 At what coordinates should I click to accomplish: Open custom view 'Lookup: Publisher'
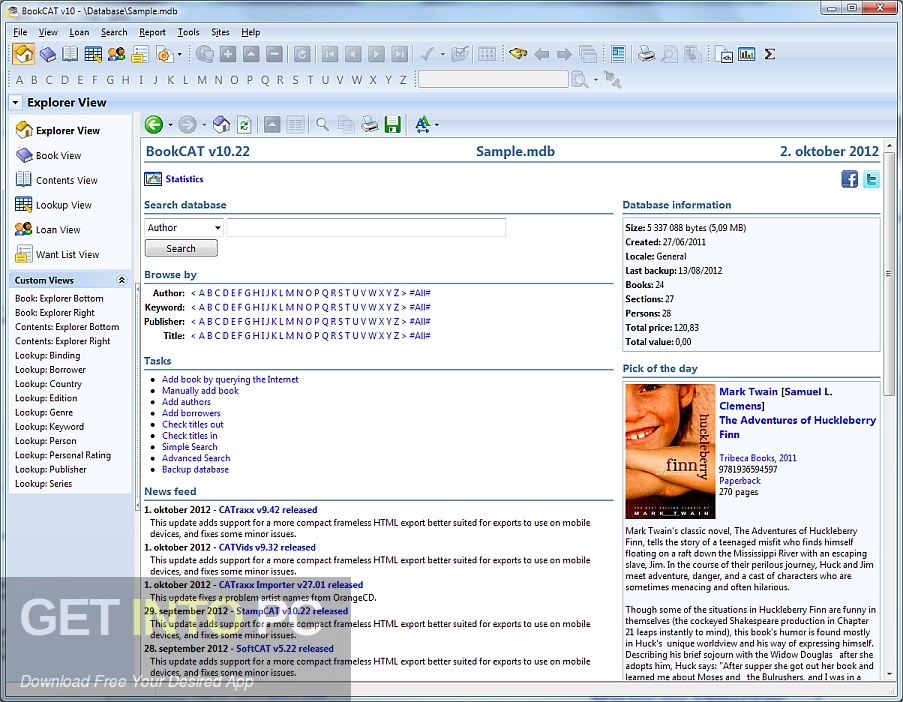point(51,469)
